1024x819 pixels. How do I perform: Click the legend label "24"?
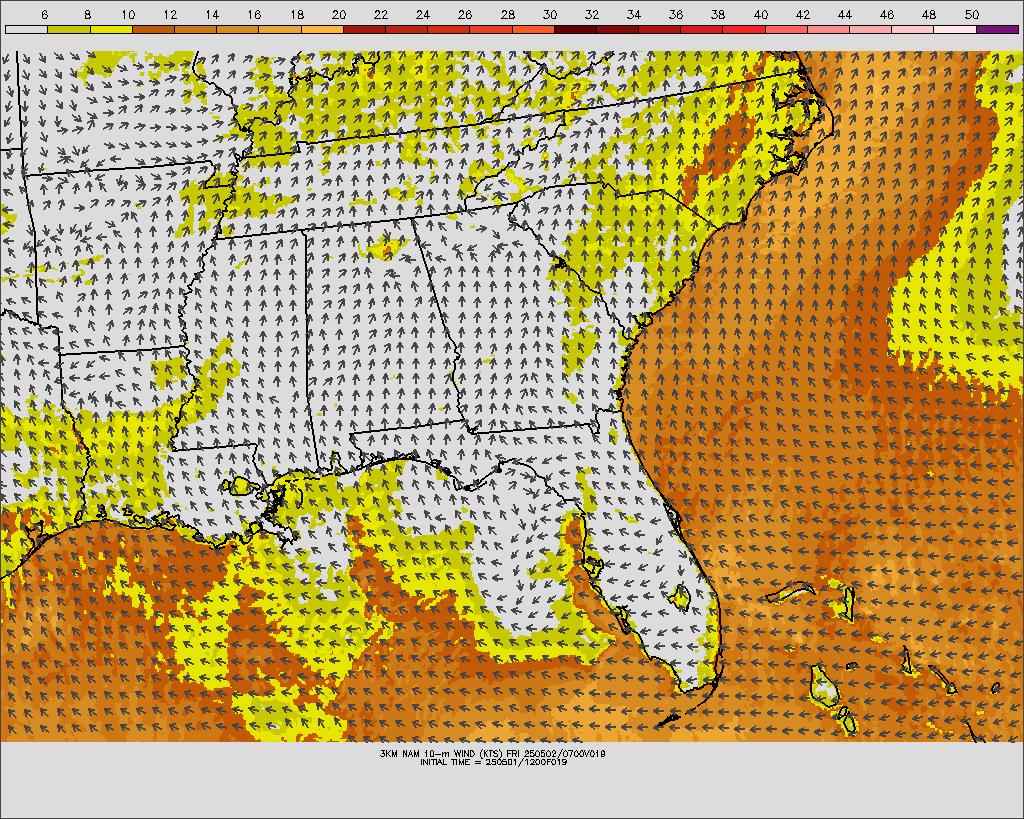pyautogui.click(x=423, y=14)
